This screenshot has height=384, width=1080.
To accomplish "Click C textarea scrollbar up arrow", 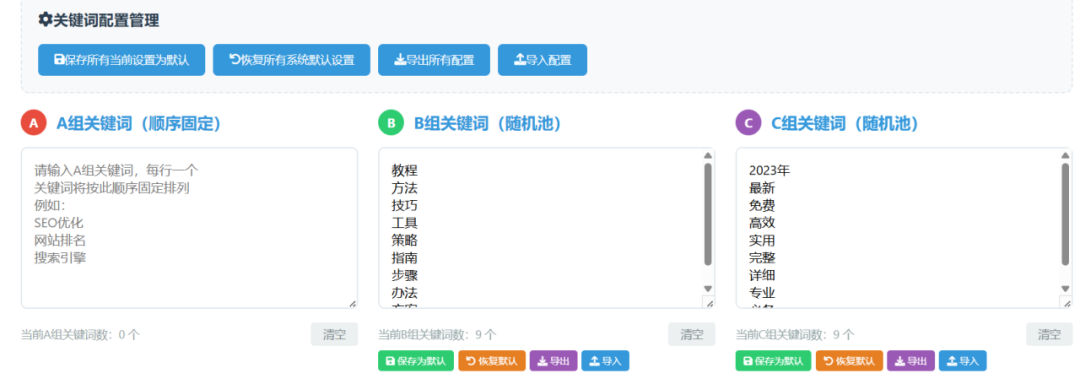I will (1066, 155).
